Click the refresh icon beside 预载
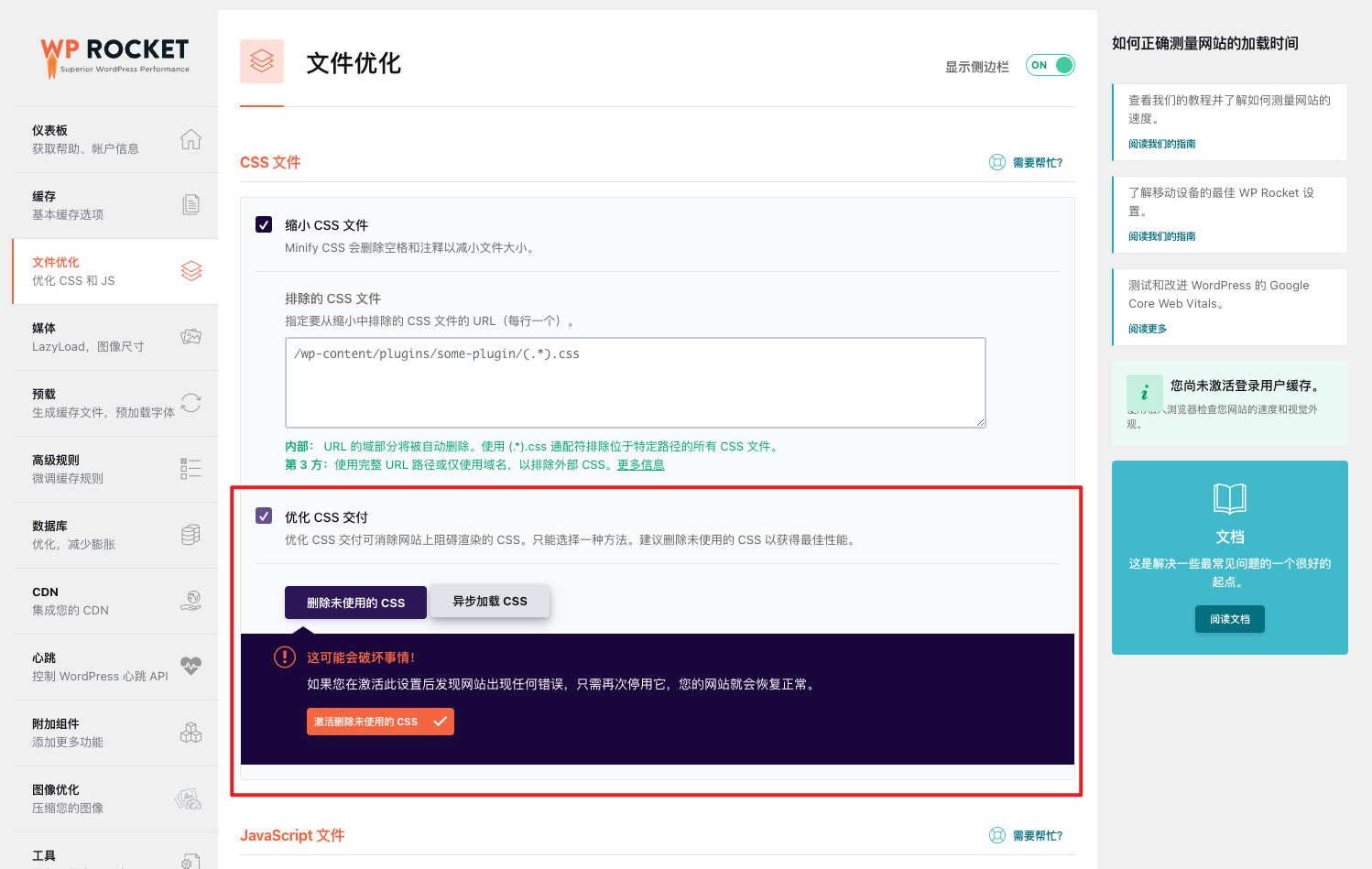Image resolution: width=1372 pixels, height=869 pixels. point(191,403)
